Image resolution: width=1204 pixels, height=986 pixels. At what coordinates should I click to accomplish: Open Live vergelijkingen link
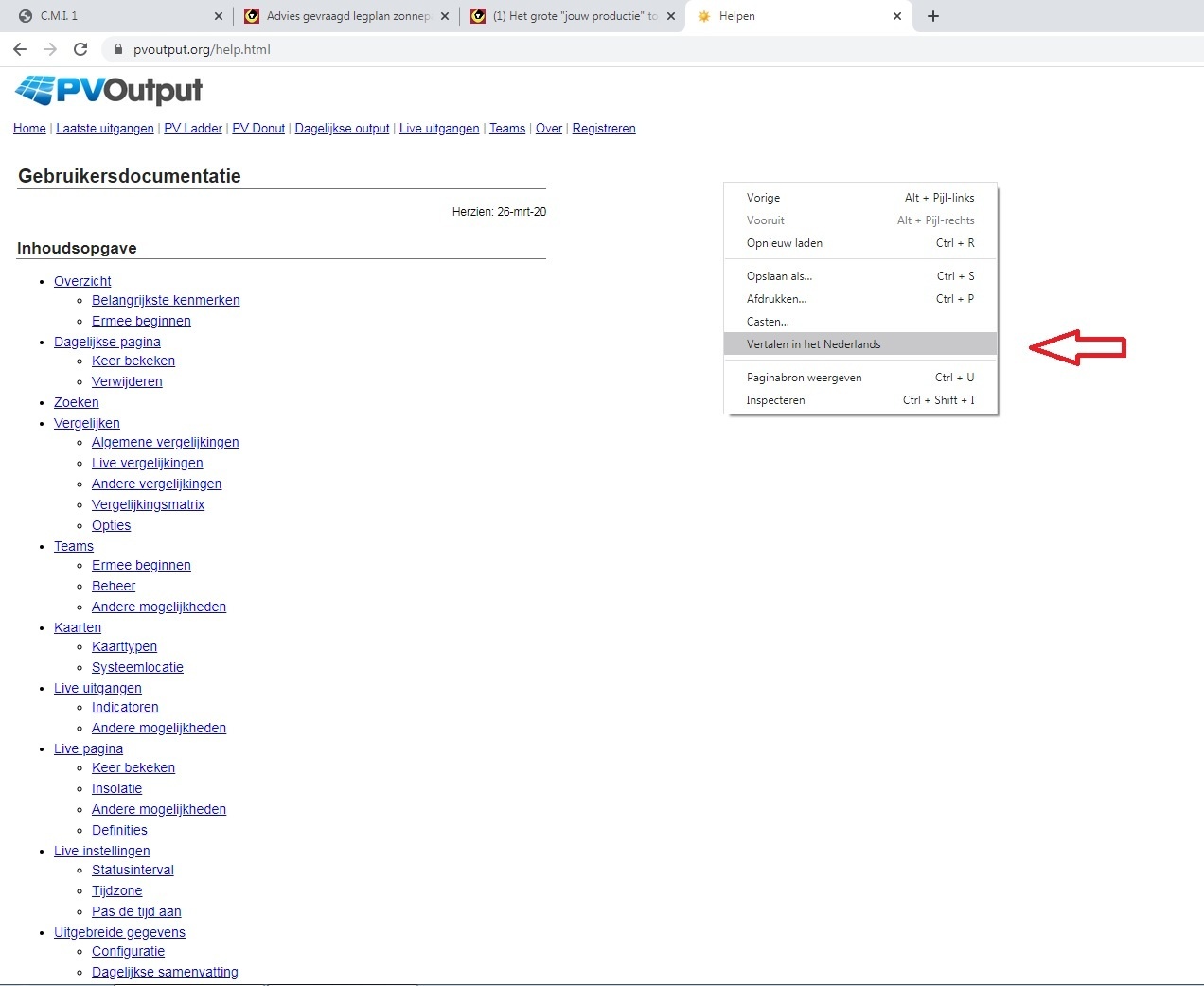pyautogui.click(x=147, y=463)
